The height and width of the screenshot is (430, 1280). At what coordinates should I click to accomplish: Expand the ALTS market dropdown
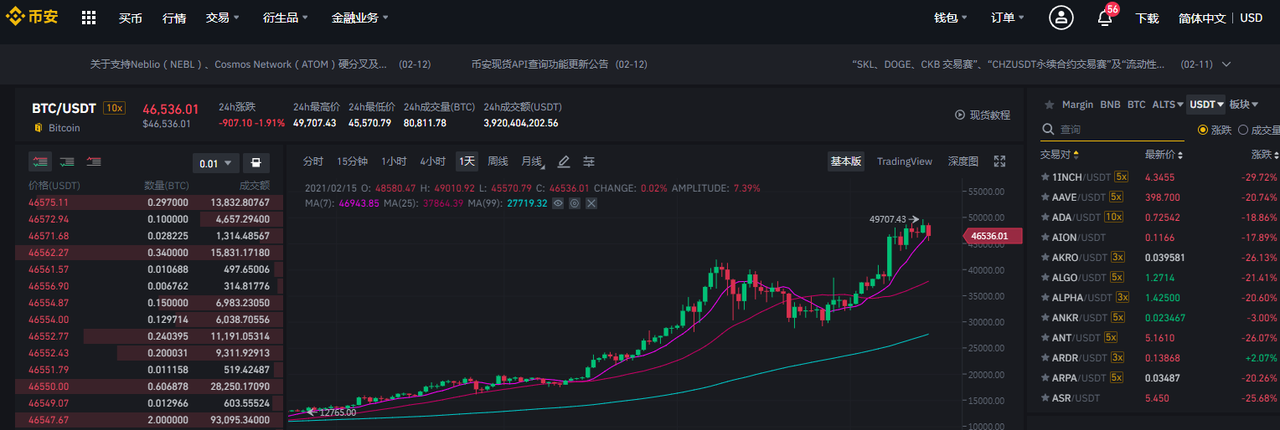[x=1167, y=104]
